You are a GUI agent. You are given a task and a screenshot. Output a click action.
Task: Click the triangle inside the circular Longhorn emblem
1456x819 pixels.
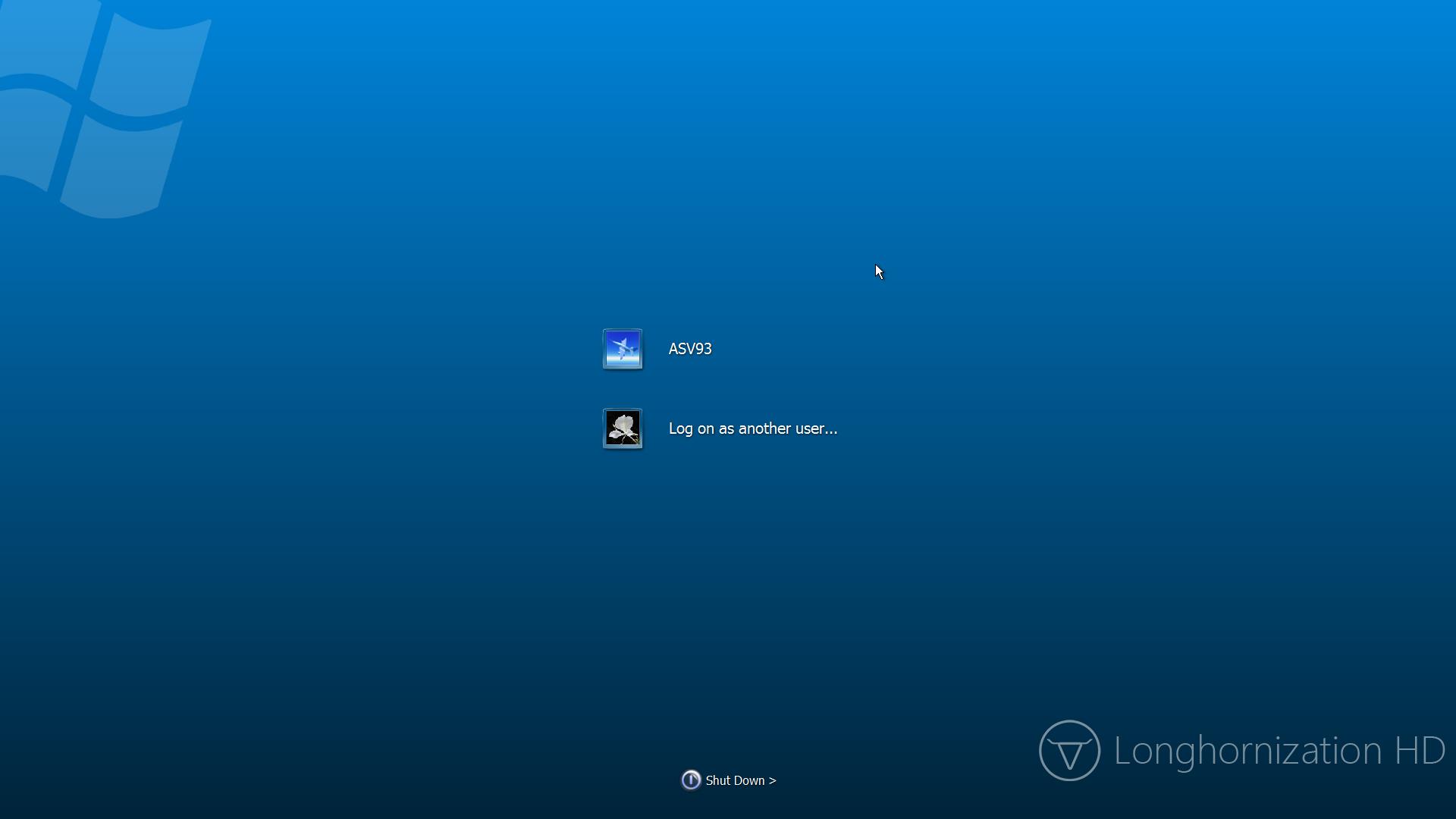tap(1069, 754)
